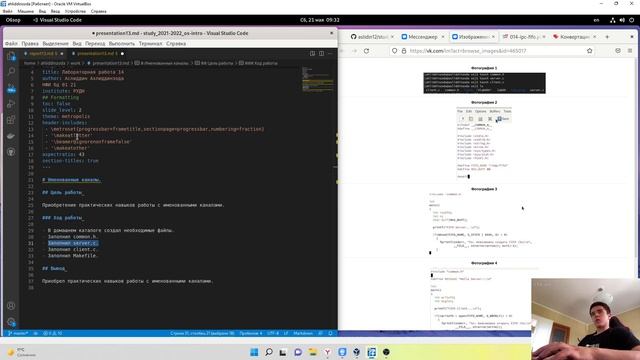
Task: Close the Изображения Firefox tab
Action: (493, 37)
